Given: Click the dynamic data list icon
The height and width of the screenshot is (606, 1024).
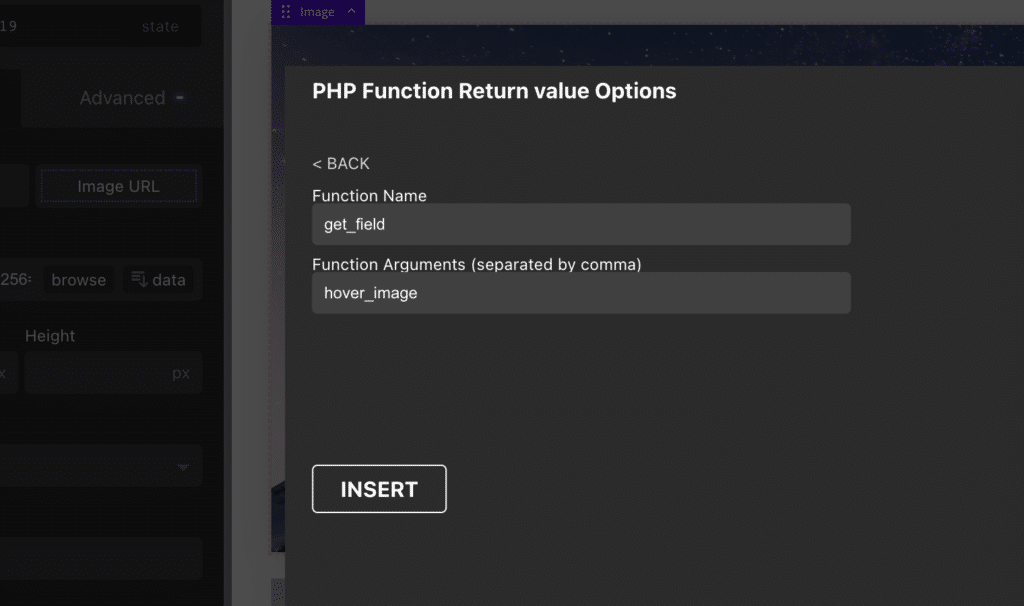Looking at the screenshot, I should tap(139, 279).
